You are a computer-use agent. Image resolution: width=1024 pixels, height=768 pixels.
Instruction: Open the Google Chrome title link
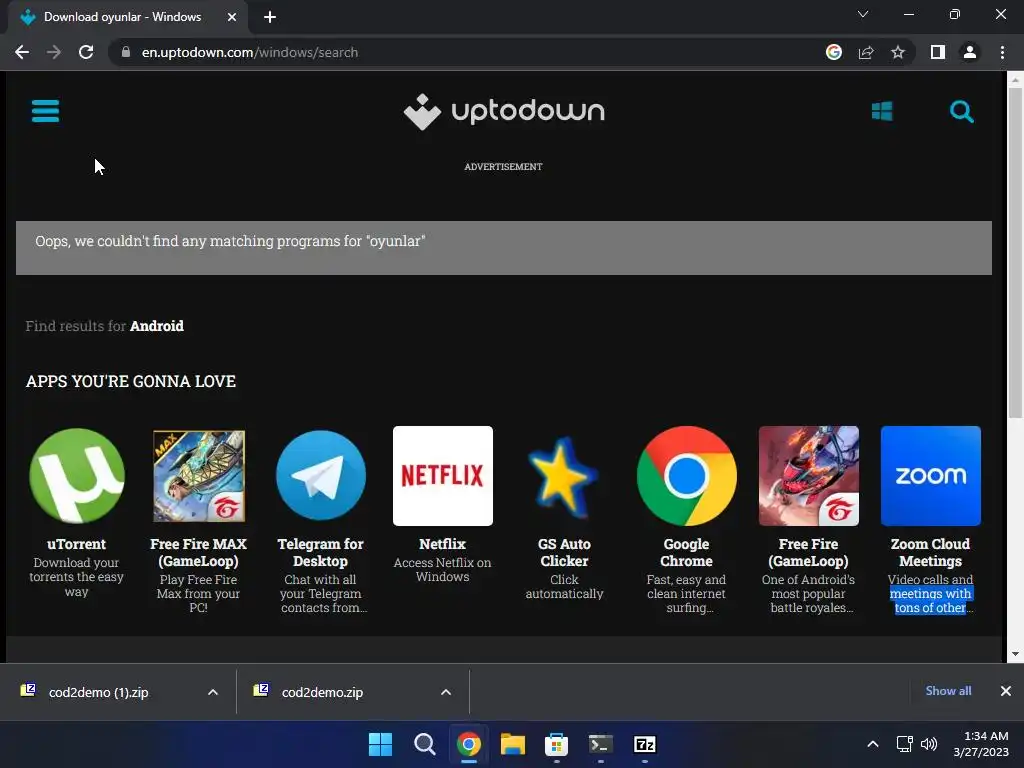[686, 552]
